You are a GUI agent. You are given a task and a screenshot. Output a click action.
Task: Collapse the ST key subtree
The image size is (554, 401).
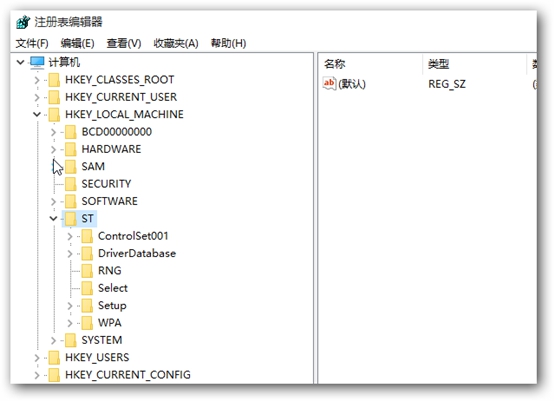tap(53, 218)
